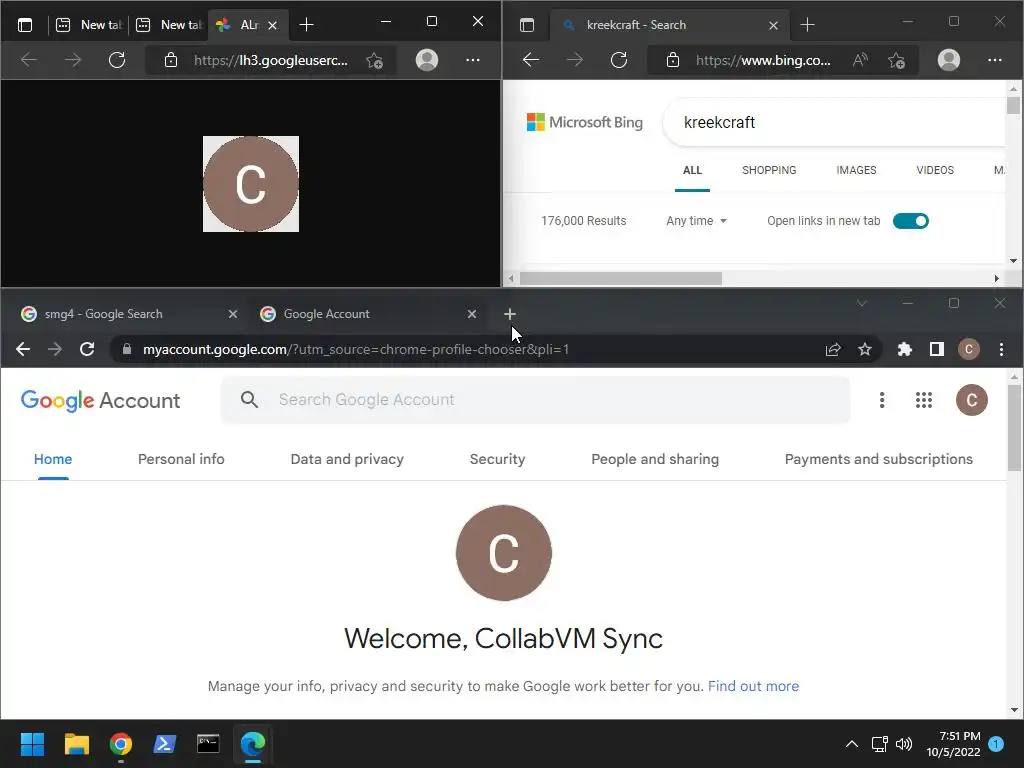Show hidden tray icons chevron
1024x768 pixels.
(x=852, y=744)
